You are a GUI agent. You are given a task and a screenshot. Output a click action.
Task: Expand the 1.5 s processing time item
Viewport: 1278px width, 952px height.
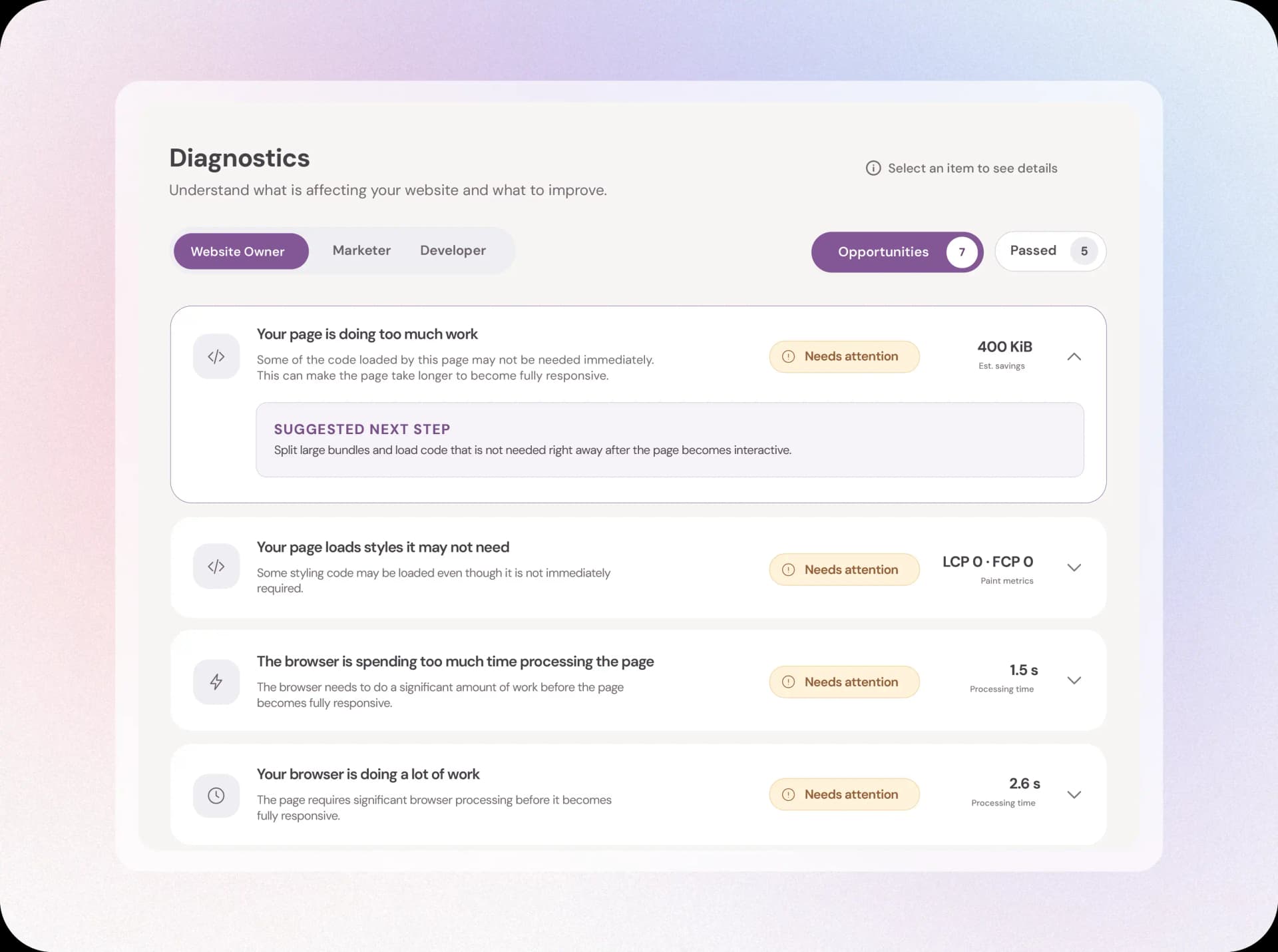click(1074, 680)
